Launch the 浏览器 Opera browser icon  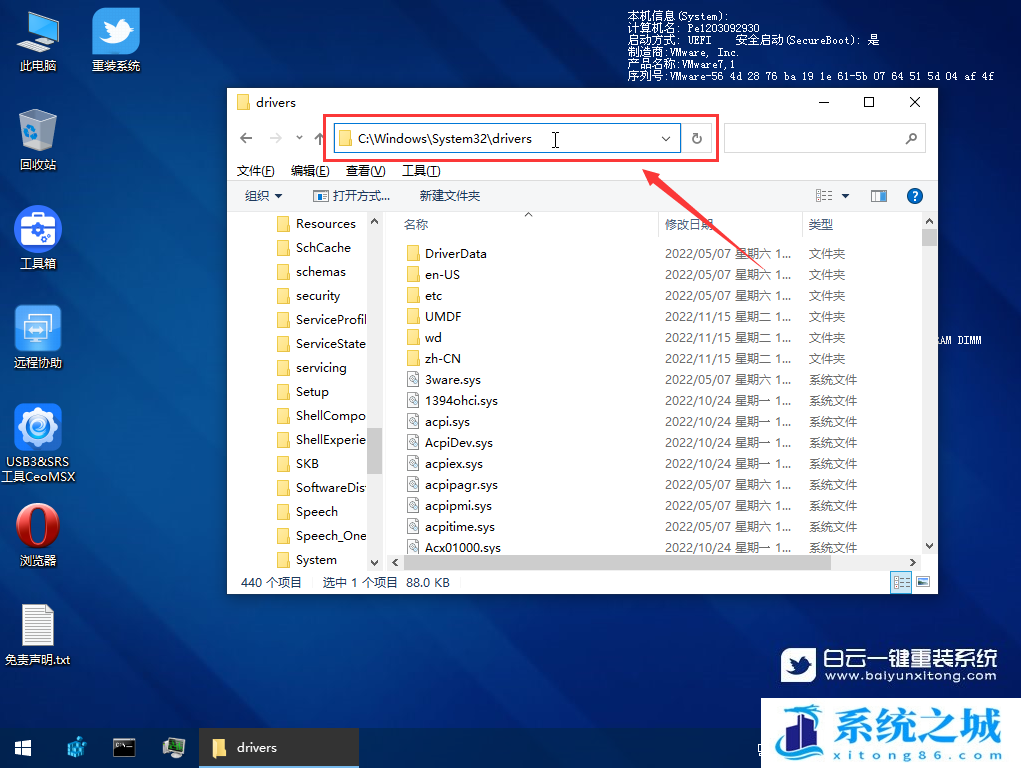pos(38,535)
